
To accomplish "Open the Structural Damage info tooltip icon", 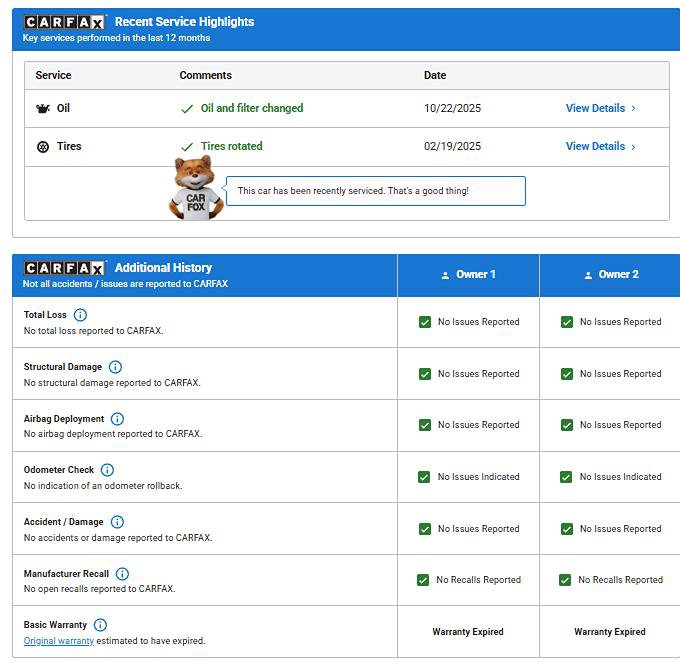I will tap(115, 367).
